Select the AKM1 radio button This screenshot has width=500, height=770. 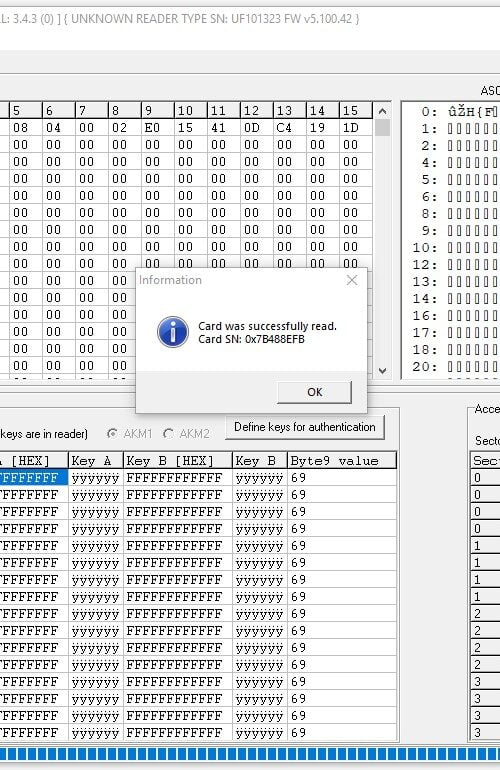(112, 434)
